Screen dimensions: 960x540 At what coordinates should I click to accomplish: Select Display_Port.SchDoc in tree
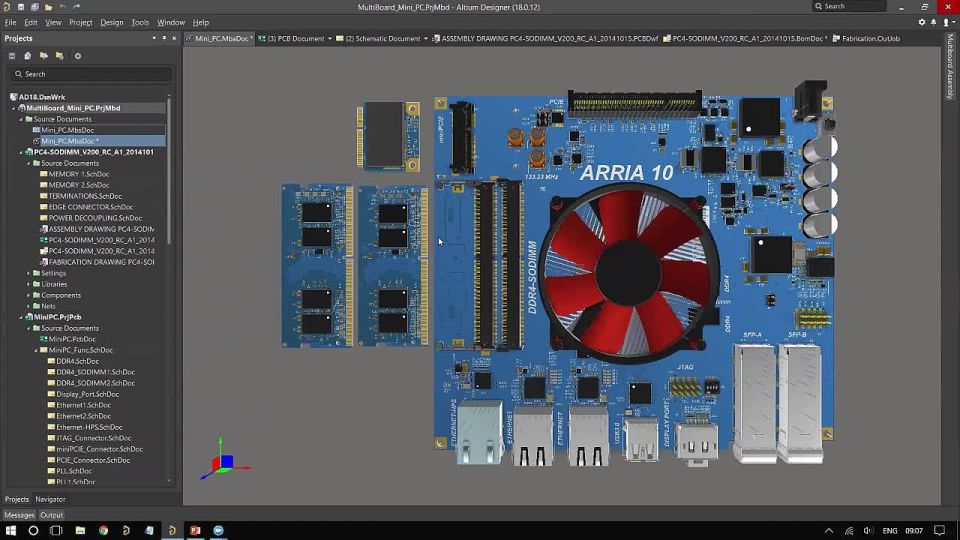pyautogui.click(x=87, y=394)
